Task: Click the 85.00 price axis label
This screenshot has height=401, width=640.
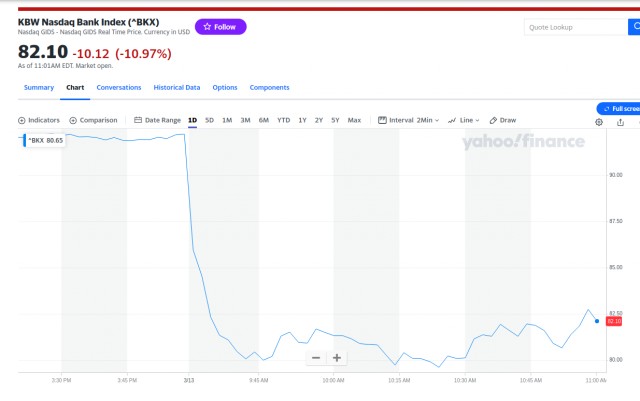Action: (616, 267)
